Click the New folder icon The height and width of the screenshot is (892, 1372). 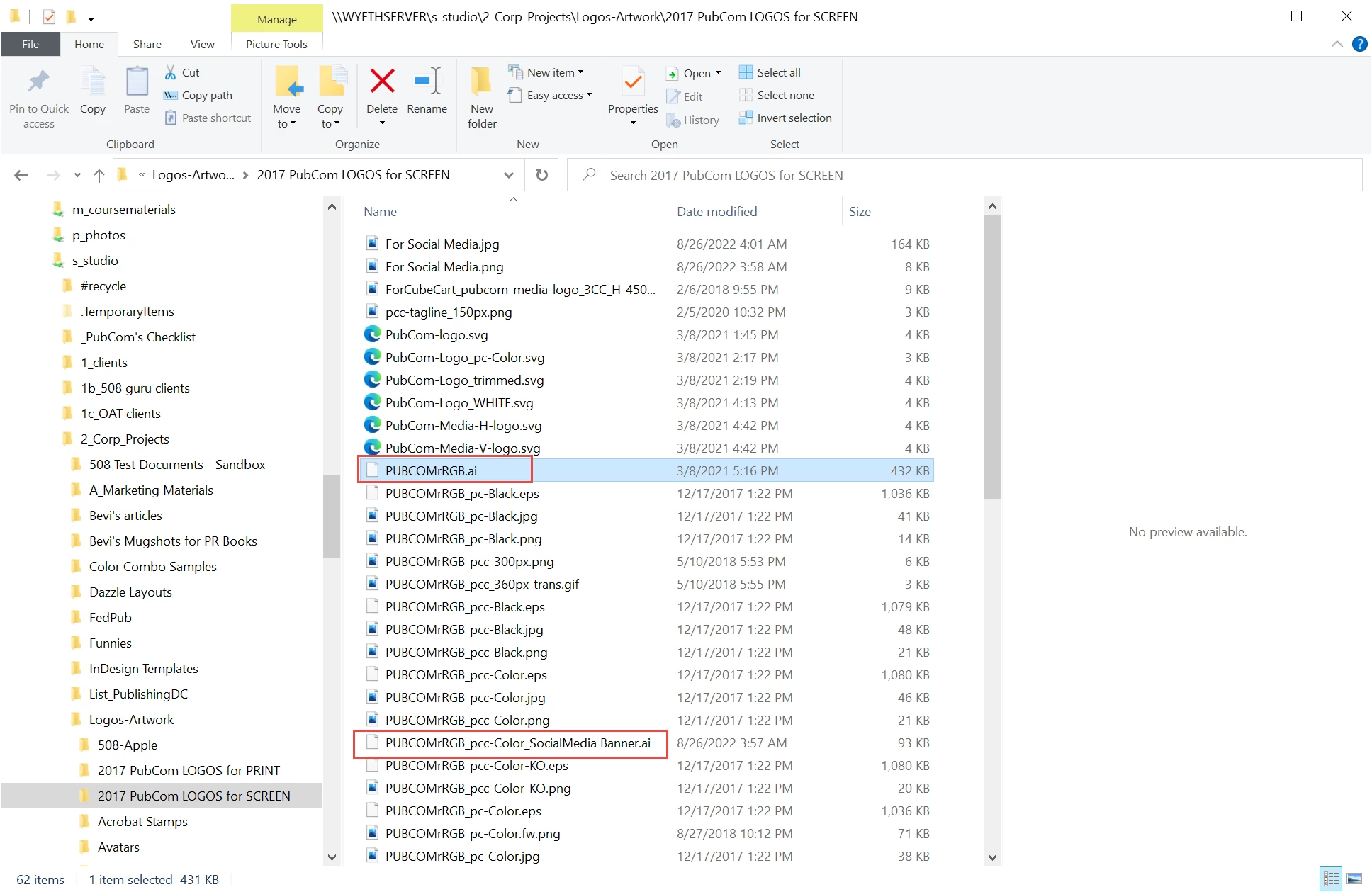[482, 82]
